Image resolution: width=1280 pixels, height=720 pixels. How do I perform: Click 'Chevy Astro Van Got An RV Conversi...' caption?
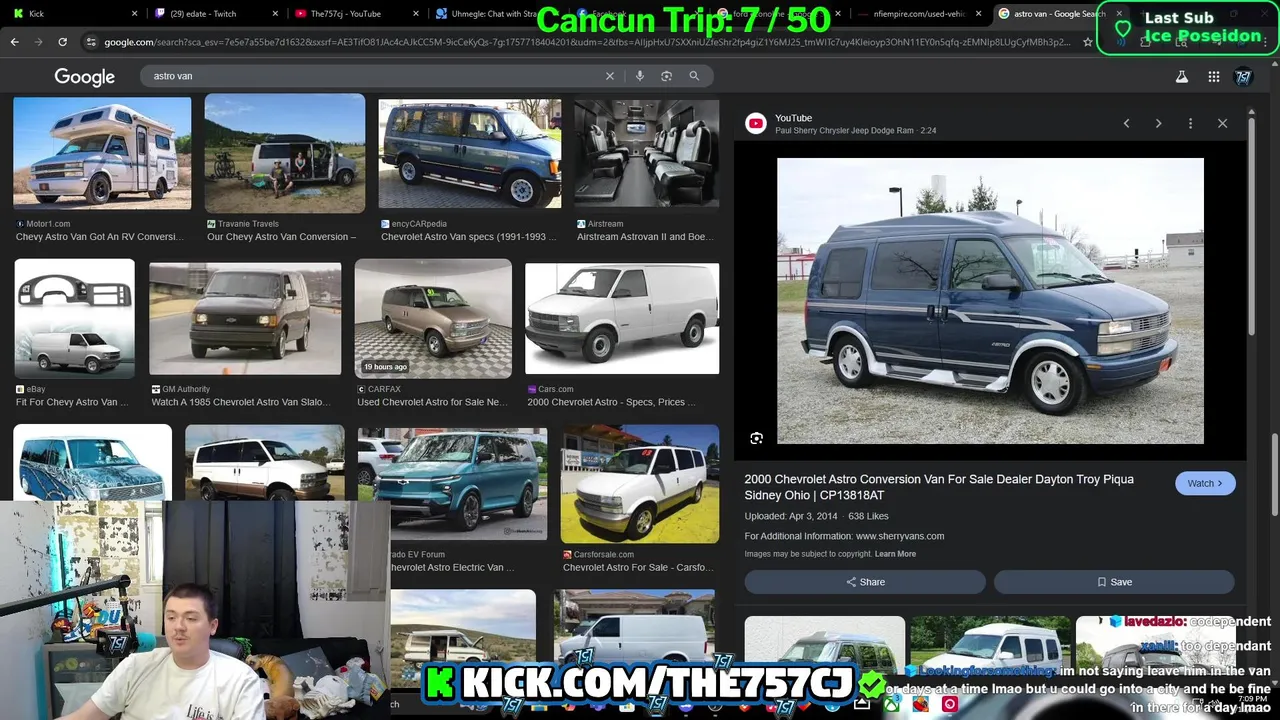pyautogui.click(x=100, y=237)
